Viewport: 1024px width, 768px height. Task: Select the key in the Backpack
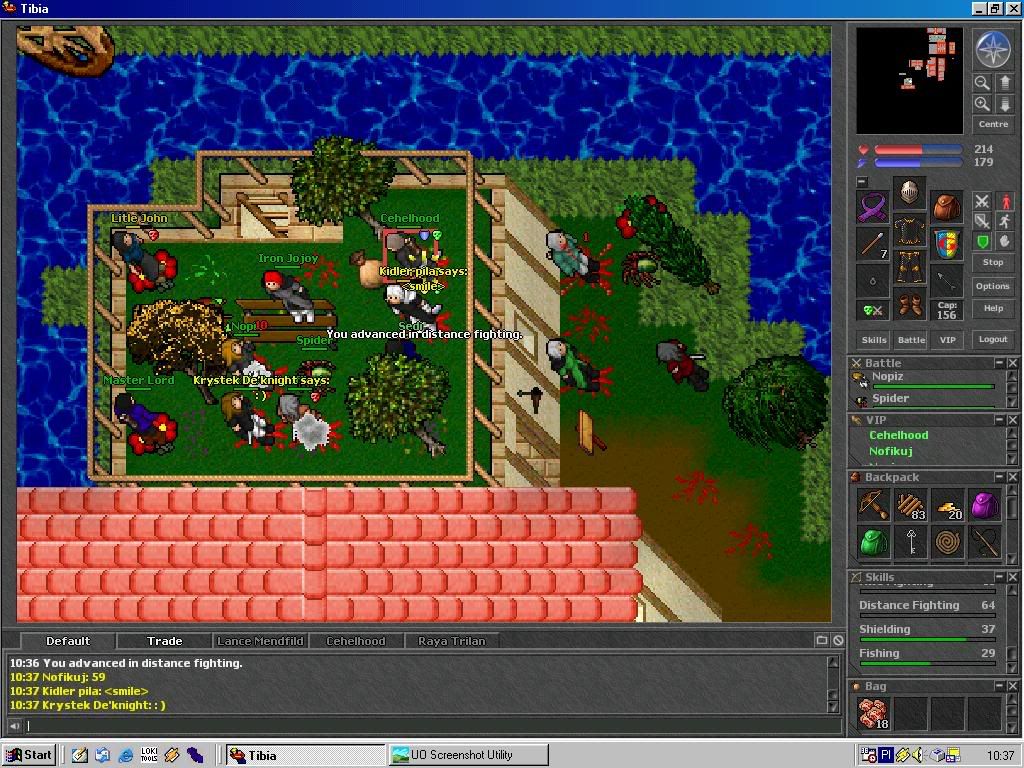click(910, 542)
